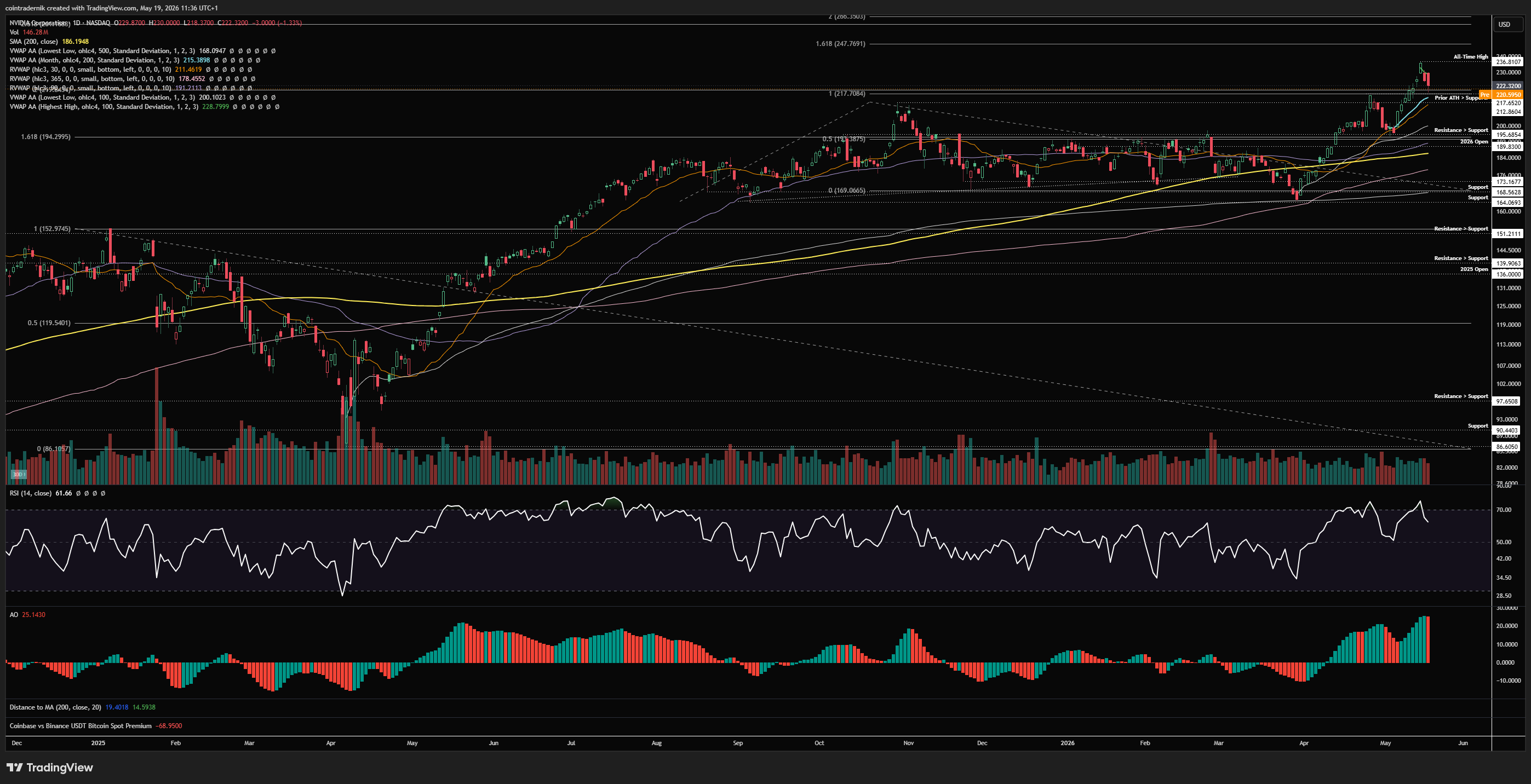Click the 184.0000 price scale tick

tap(1509, 158)
